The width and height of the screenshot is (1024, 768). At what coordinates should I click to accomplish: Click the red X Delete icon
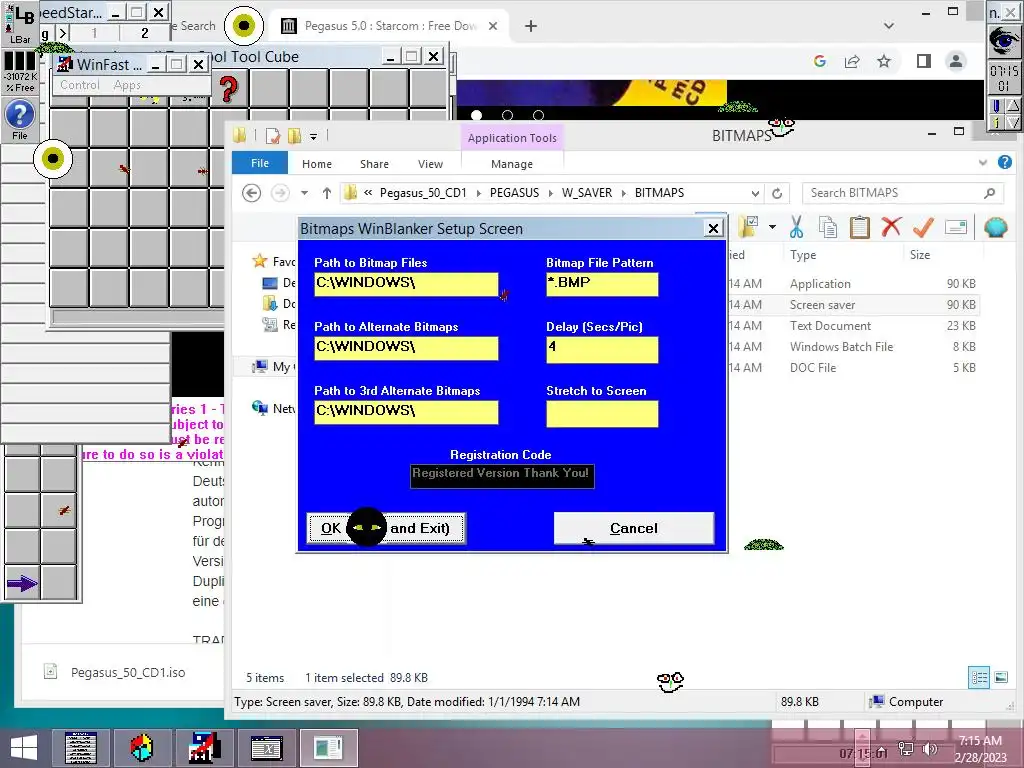click(891, 227)
